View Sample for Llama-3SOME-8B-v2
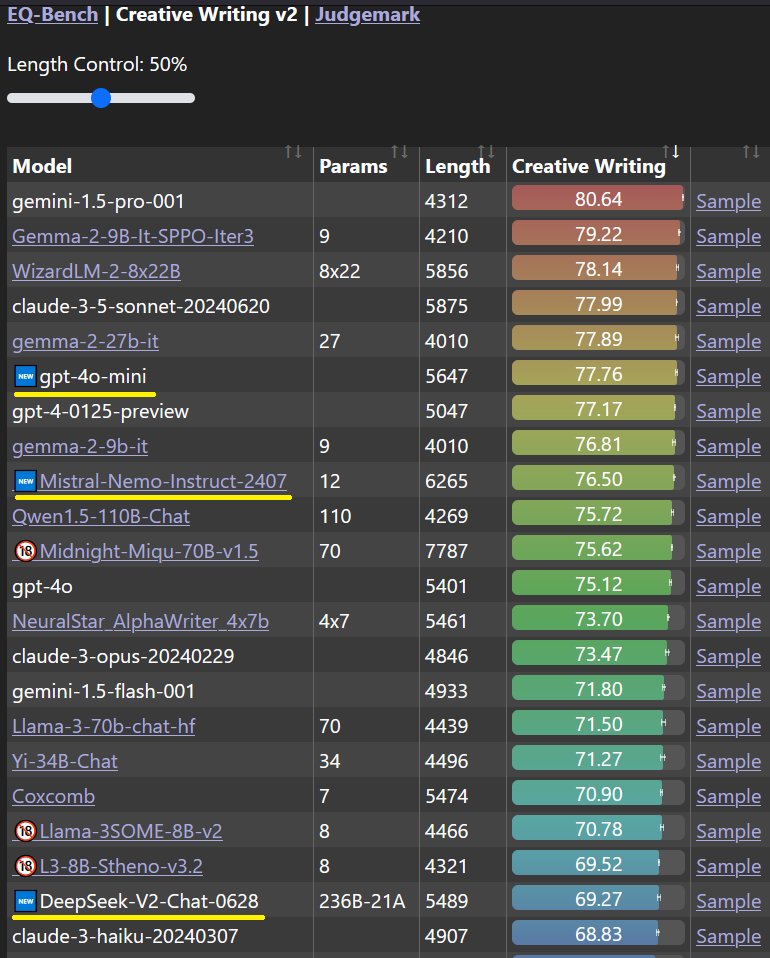 728,831
